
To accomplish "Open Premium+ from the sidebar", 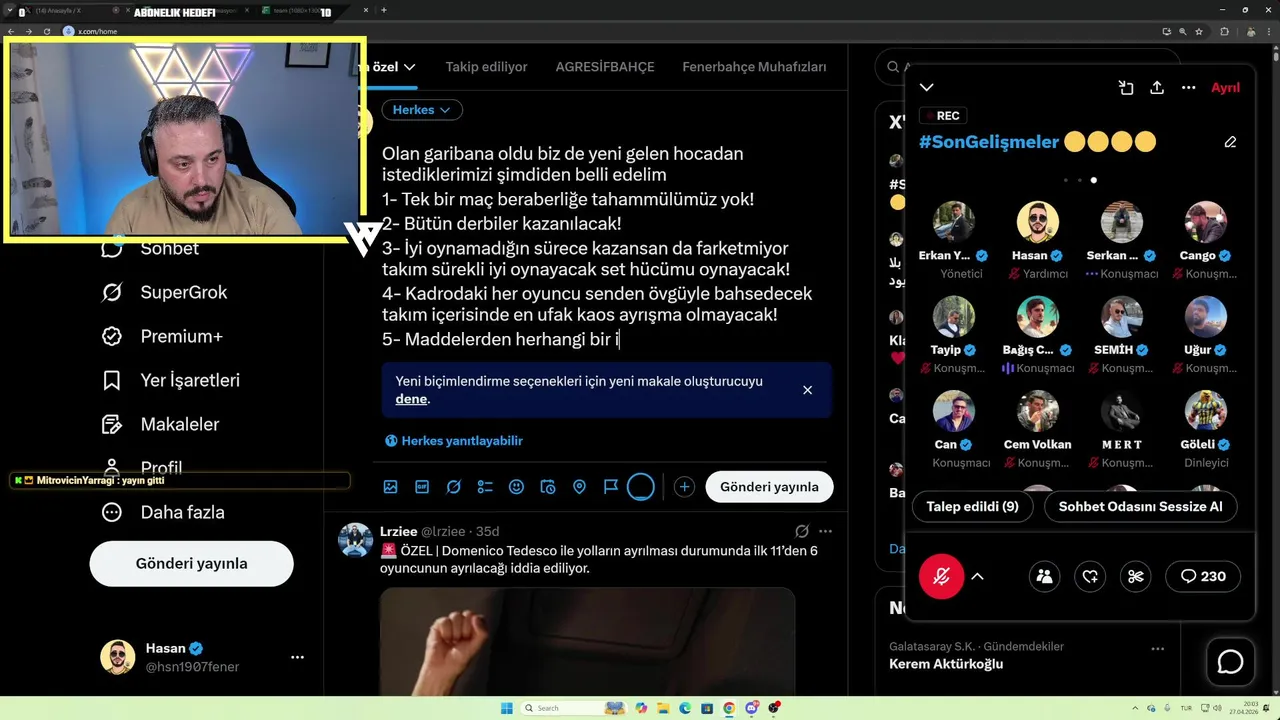I will click(x=162, y=336).
